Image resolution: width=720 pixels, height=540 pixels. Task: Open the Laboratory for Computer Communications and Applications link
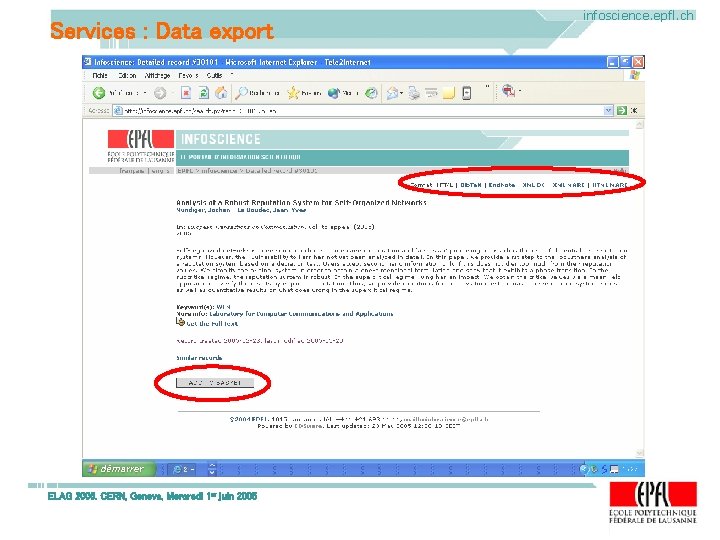coord(301,314)
